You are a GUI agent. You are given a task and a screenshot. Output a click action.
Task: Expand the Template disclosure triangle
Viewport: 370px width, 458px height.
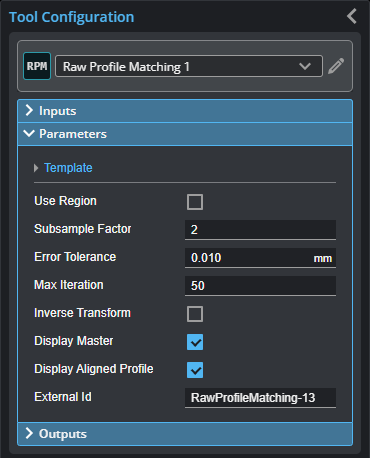[36, 168]
